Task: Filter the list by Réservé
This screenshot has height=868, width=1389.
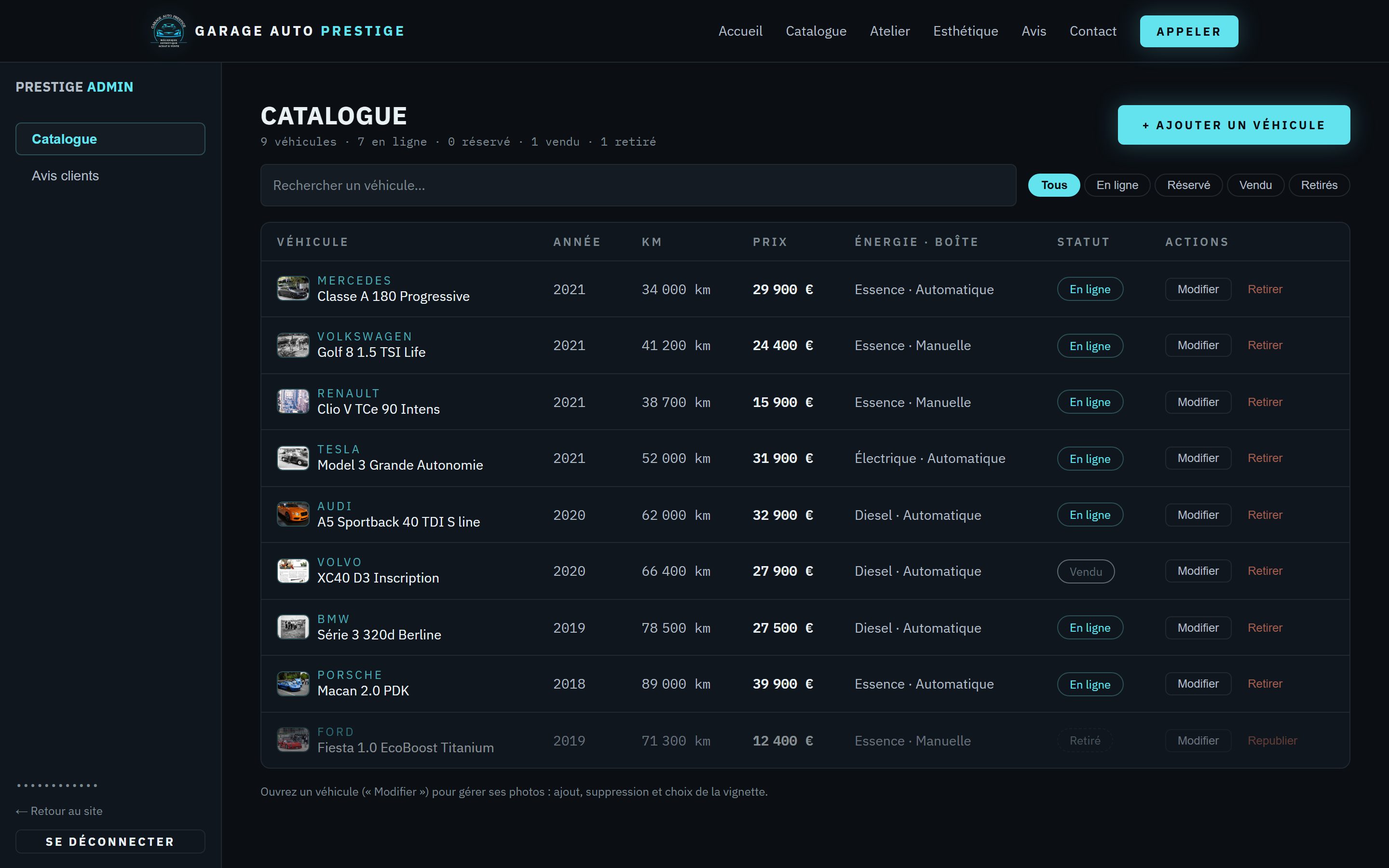Action: 1188,185
